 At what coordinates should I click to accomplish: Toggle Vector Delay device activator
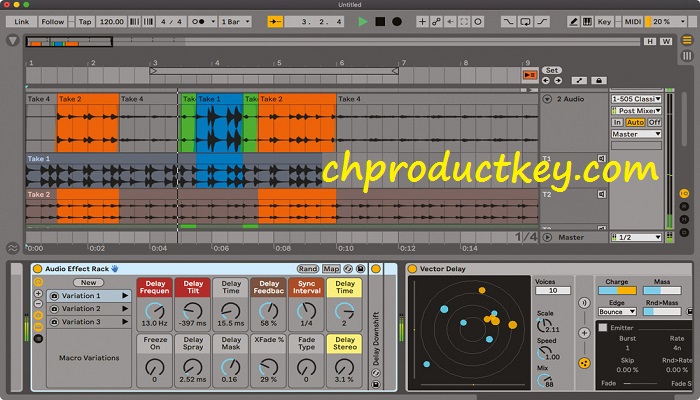pos(412,269)
